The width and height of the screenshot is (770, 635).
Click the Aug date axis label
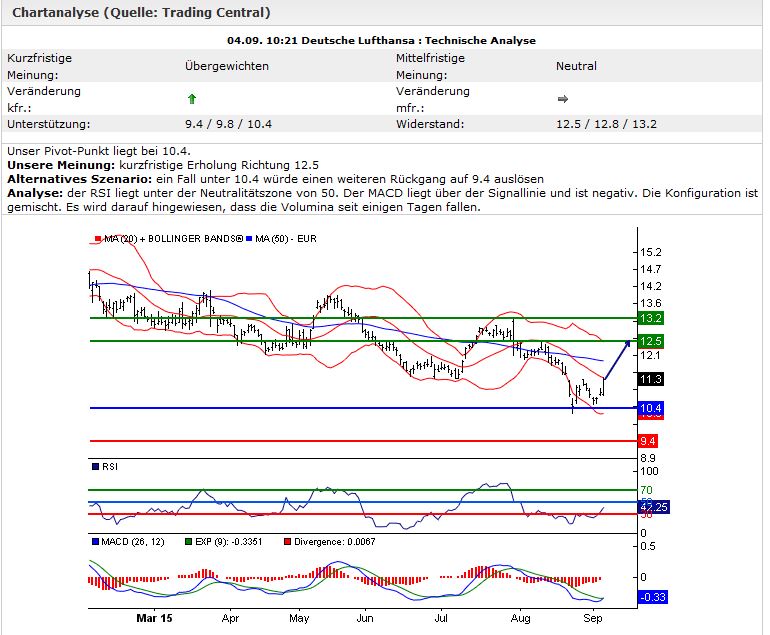pos(520,618)
